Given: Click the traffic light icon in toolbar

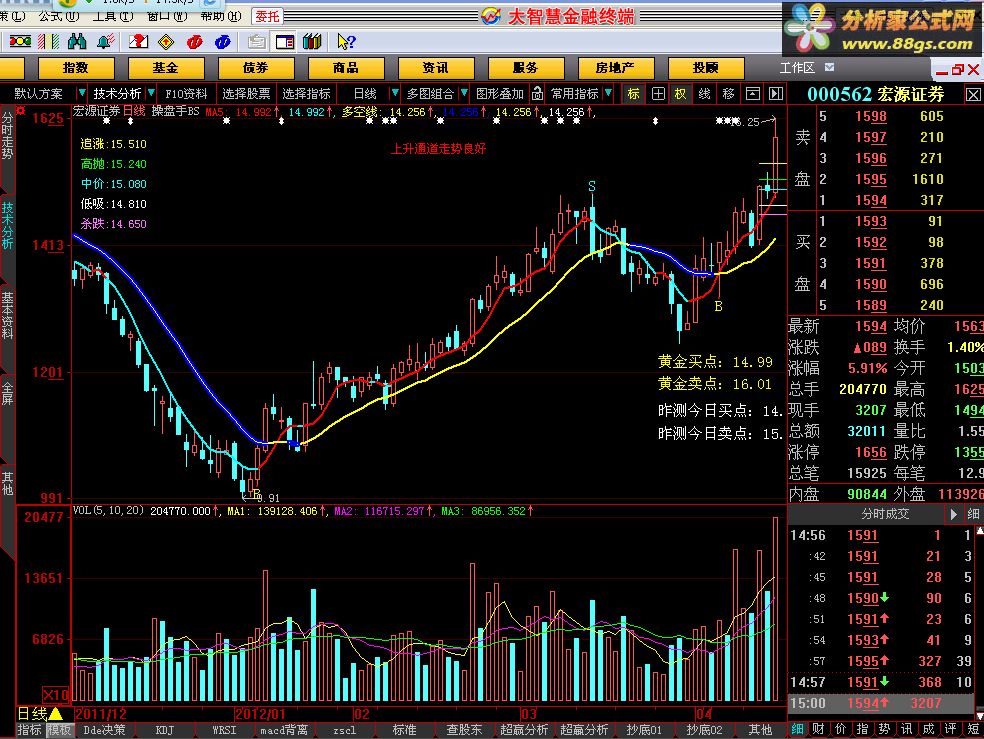Looking at the screenshot, I should pyautogui.click(x=20, y=42).
